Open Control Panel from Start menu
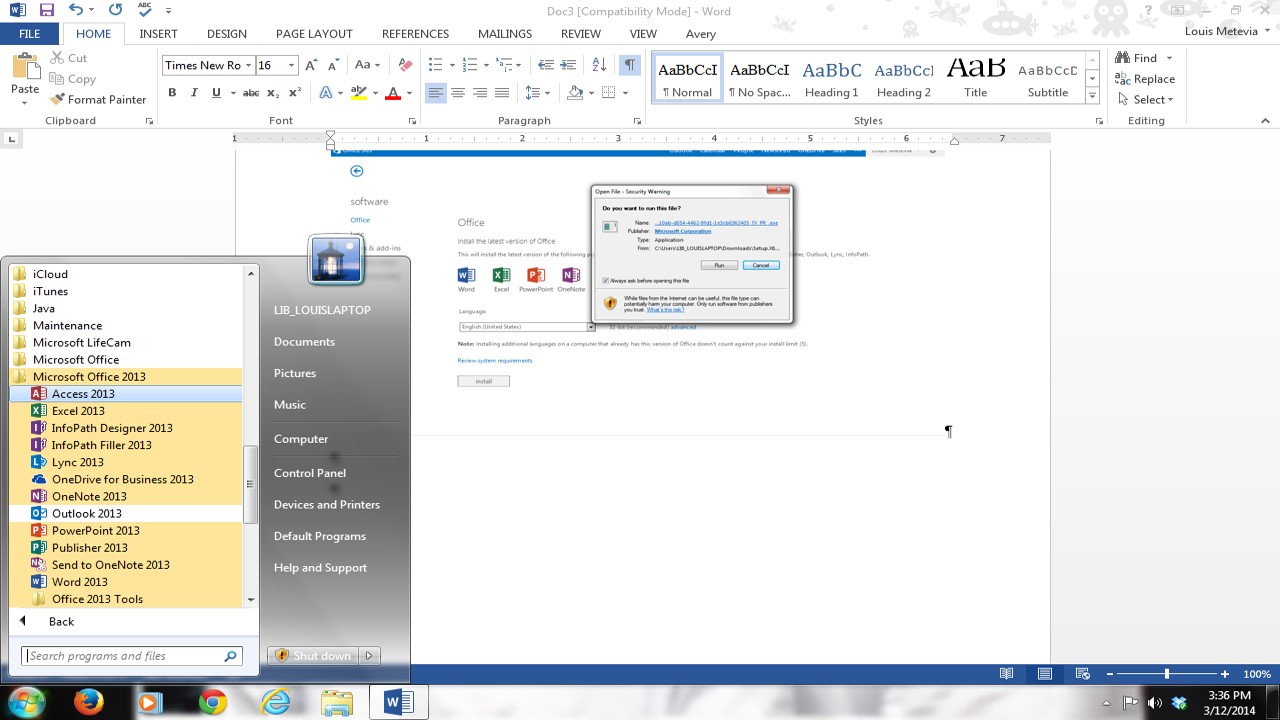The width and height of the screenshot is (1280, 720). 310,473
